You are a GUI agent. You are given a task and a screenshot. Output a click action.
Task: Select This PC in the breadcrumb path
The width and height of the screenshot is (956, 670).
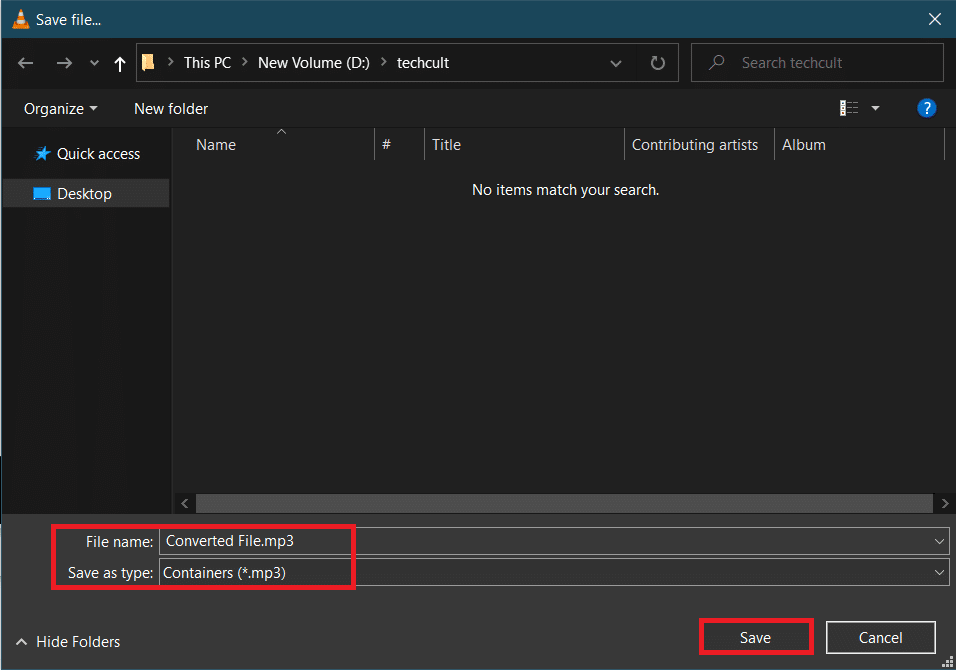207,63
